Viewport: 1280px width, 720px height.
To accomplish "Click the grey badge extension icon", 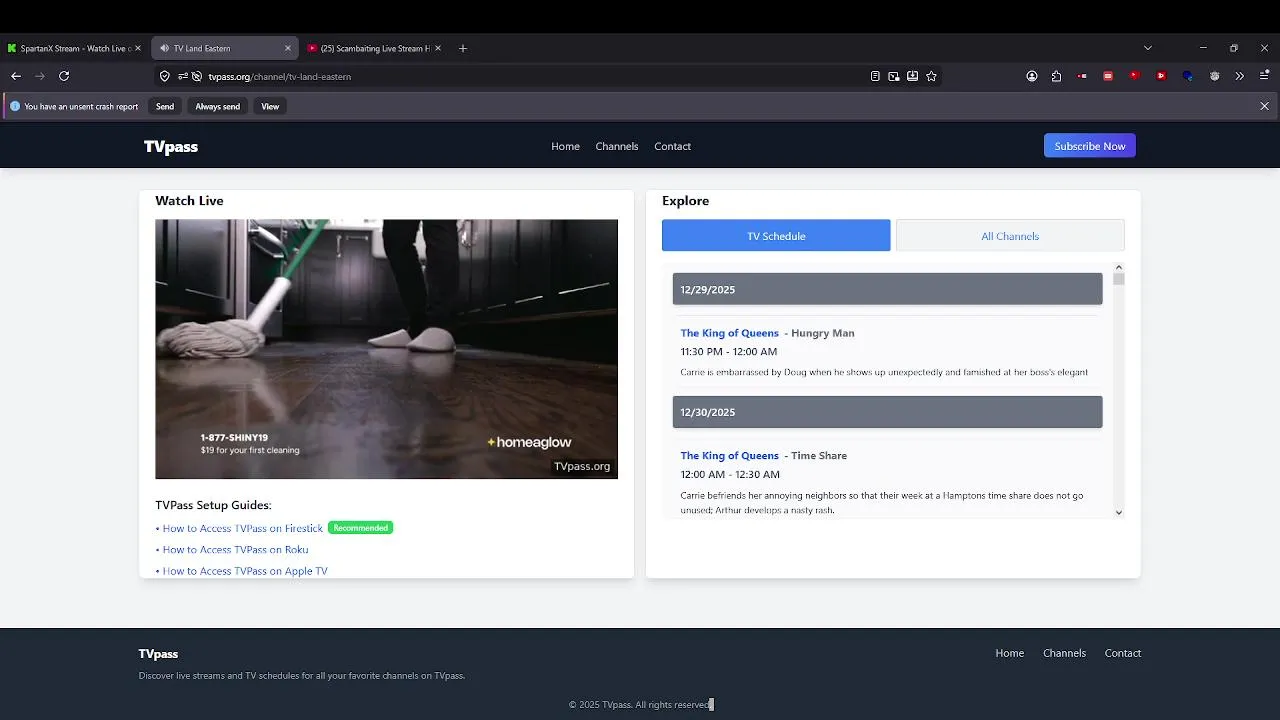I will [1215, 76].
